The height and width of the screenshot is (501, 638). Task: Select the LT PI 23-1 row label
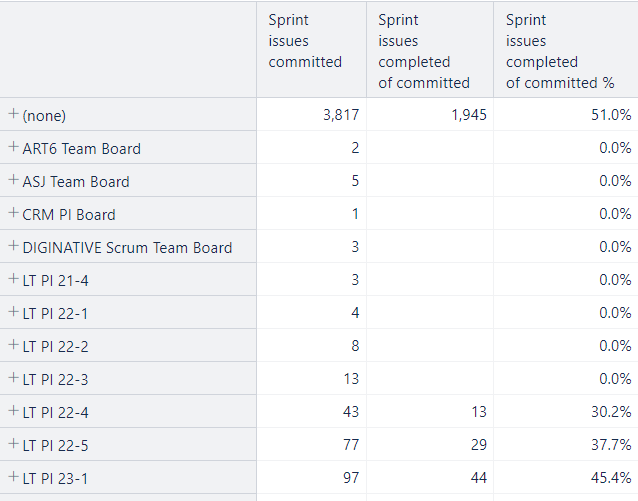(x=55, y=478)
